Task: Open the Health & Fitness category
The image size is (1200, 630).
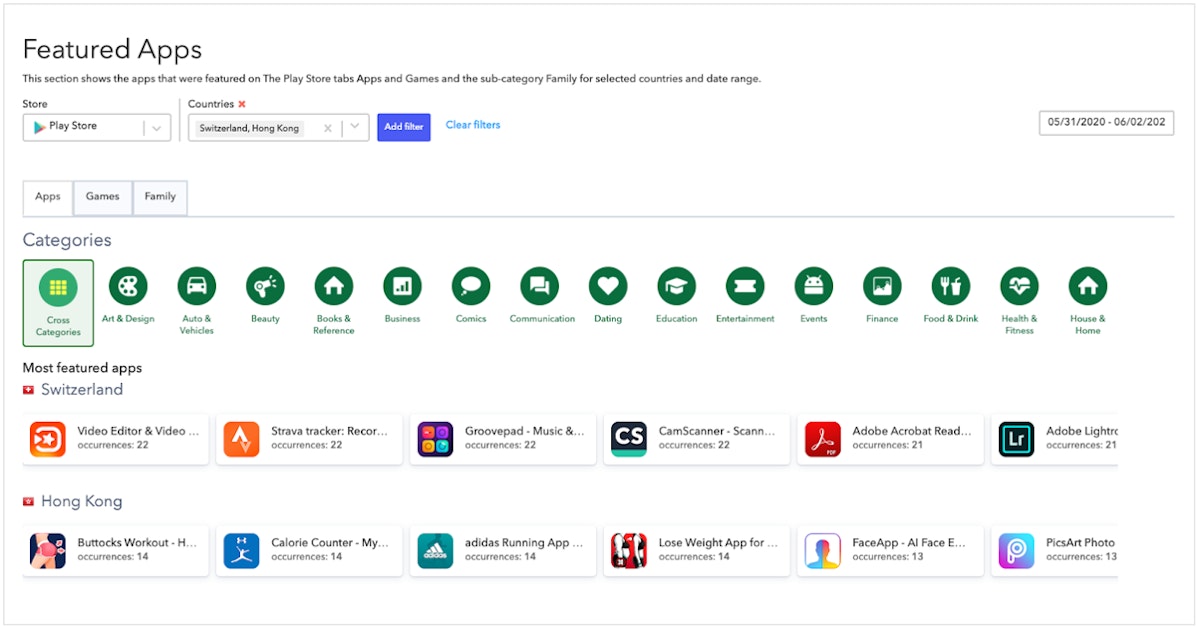Action: click(x=1019, y=287)
